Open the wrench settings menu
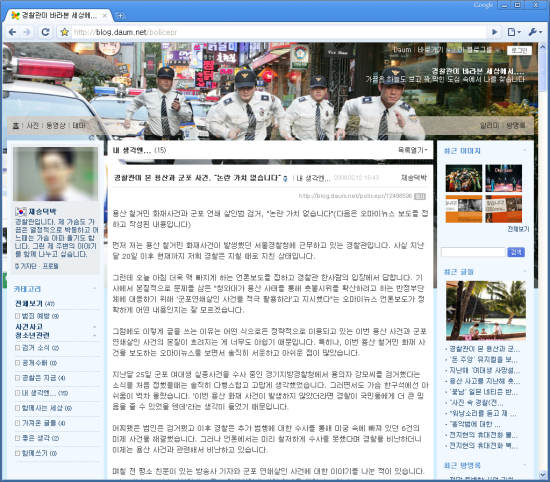The height and width of the screenshot is (482, 550). (535, 32)
